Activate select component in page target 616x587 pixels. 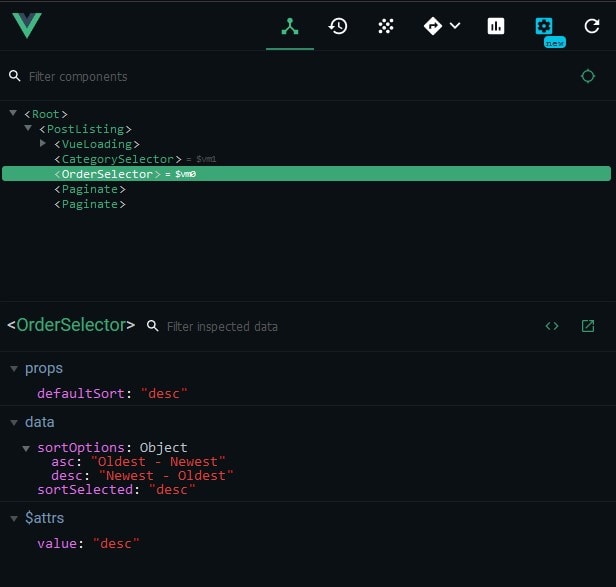[x=588, y=76]
